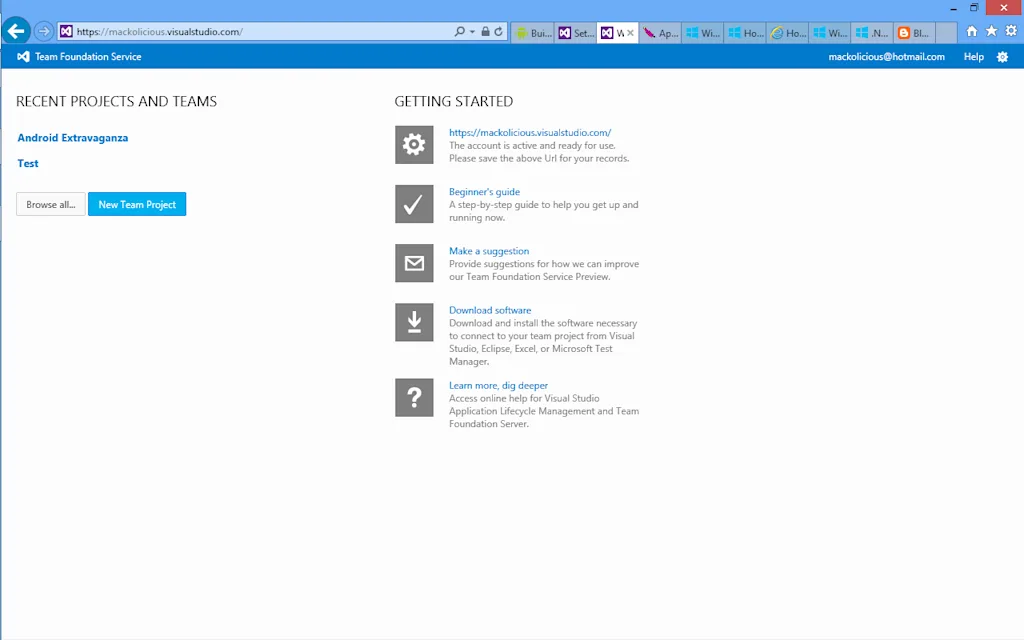Open the settings gear in blue header
The image size is (1024, 640).
1002,57
